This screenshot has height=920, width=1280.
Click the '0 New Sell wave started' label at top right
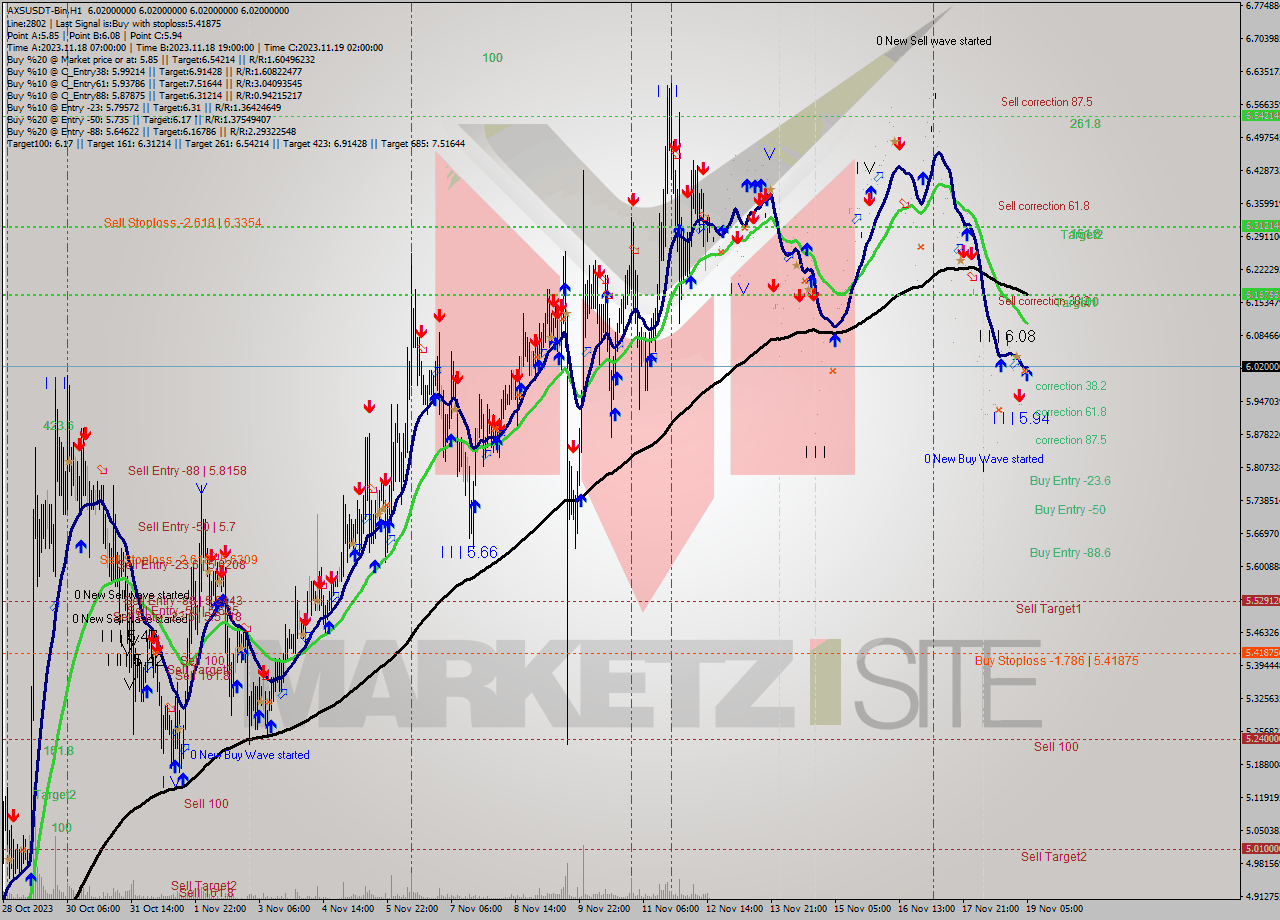934,41
